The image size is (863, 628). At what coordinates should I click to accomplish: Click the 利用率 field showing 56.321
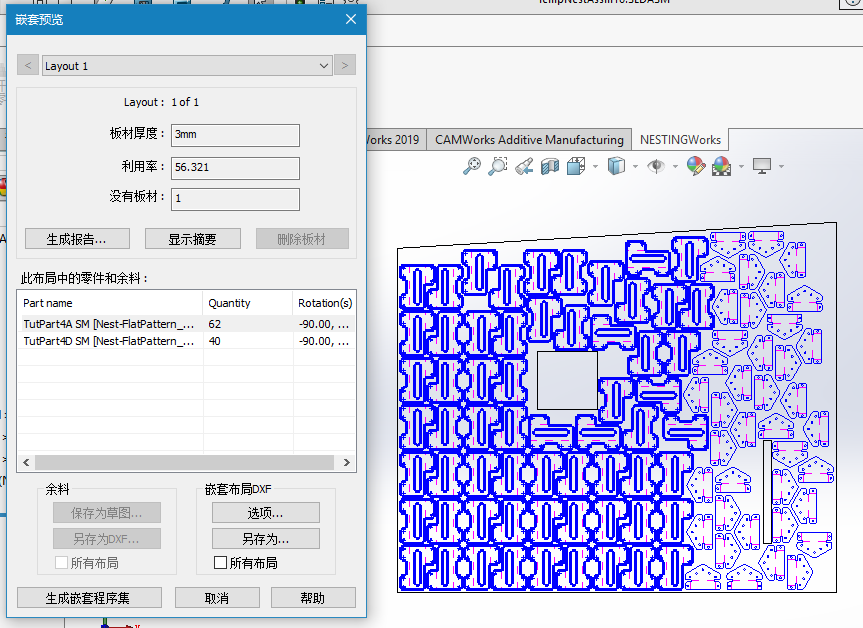(235, 168)
